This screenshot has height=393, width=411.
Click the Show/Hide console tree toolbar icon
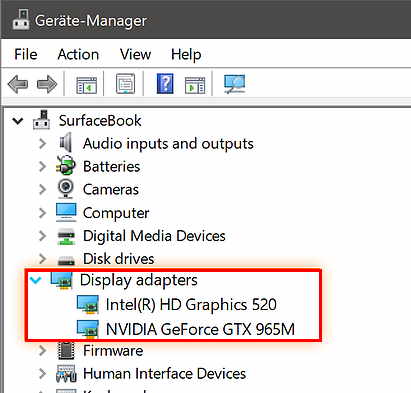coord(86,85)
